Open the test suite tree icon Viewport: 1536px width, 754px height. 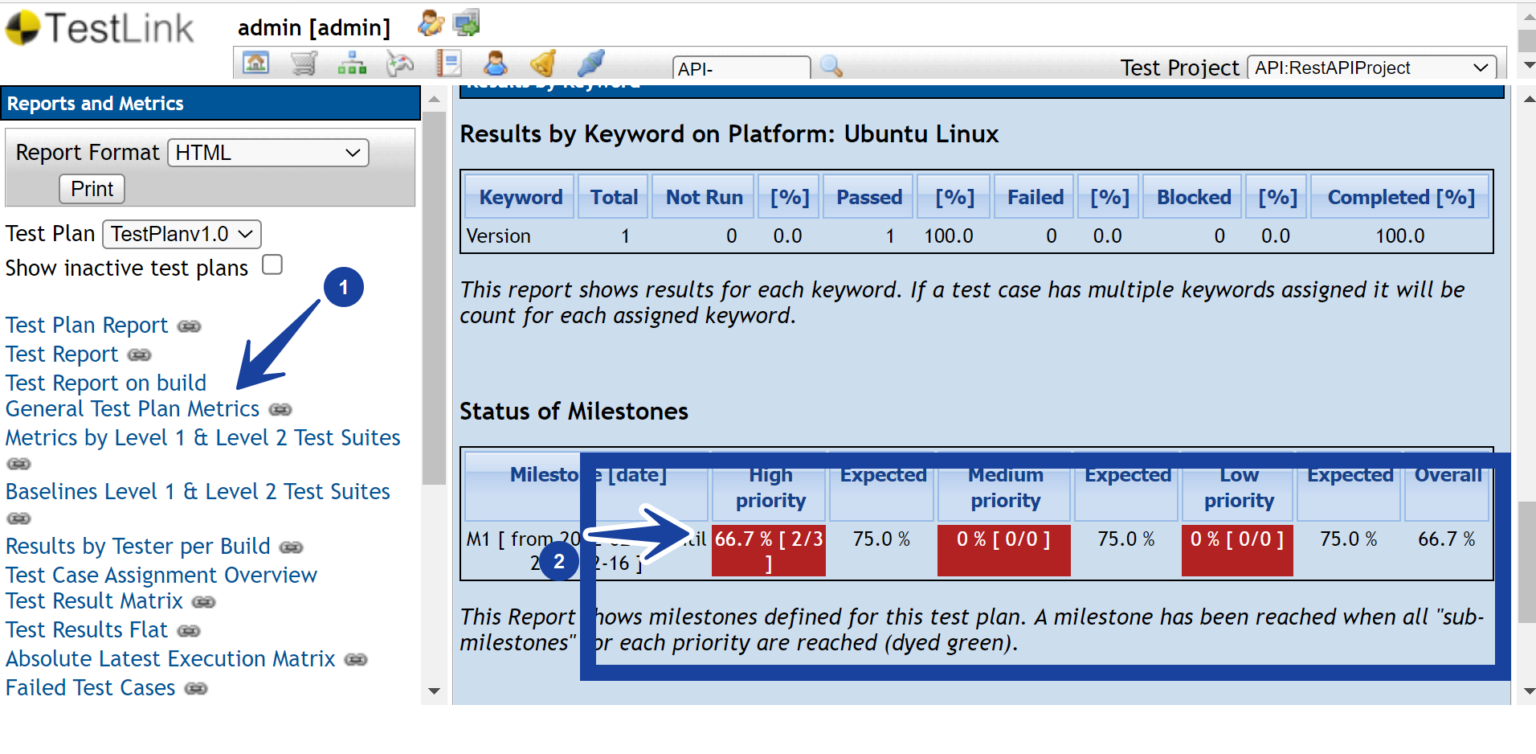tap(352, 62)
